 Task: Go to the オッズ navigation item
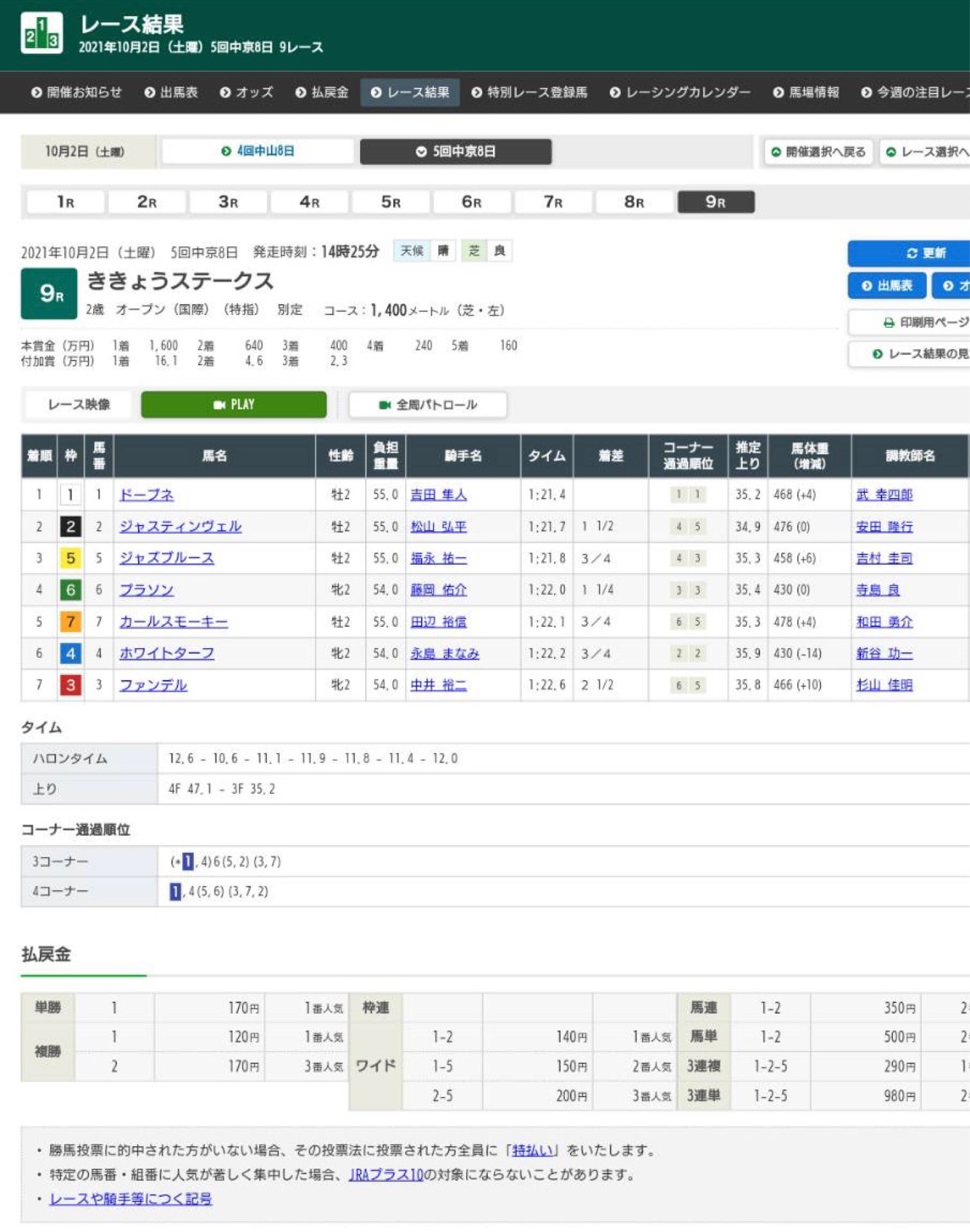pos(247,92)
